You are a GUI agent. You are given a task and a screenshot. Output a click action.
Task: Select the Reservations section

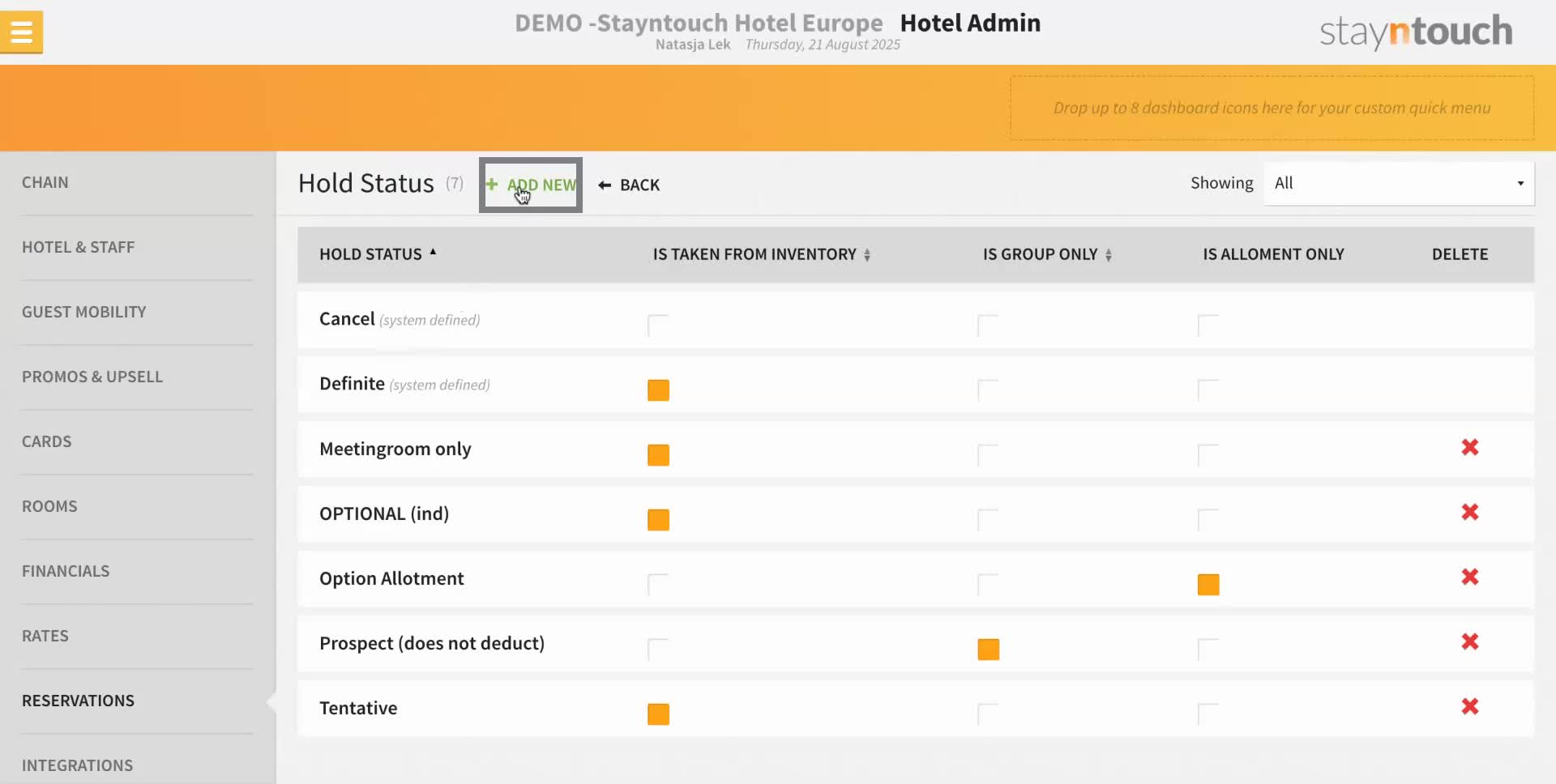point(79,701)
